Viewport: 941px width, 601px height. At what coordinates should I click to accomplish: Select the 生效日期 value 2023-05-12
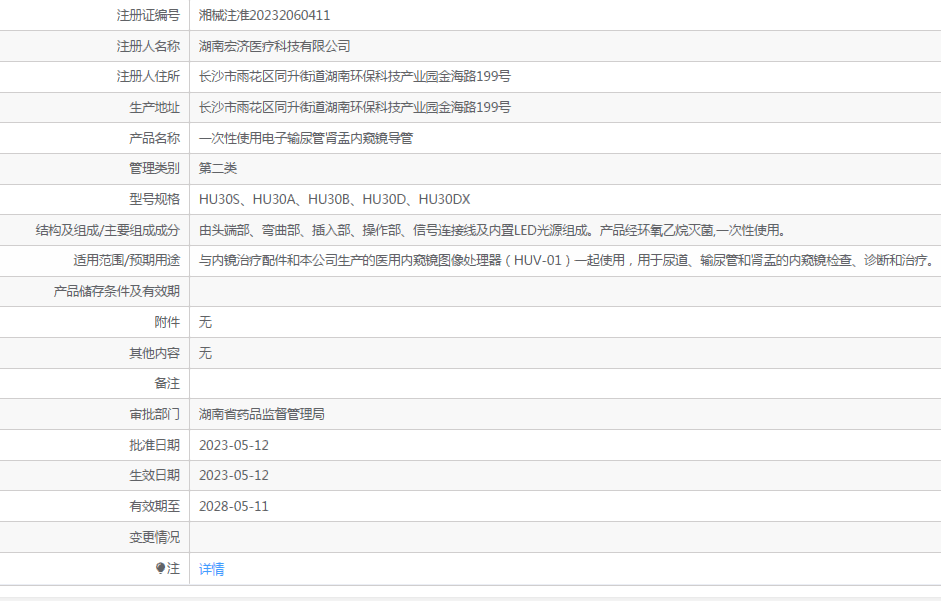[x=233, y=476]
